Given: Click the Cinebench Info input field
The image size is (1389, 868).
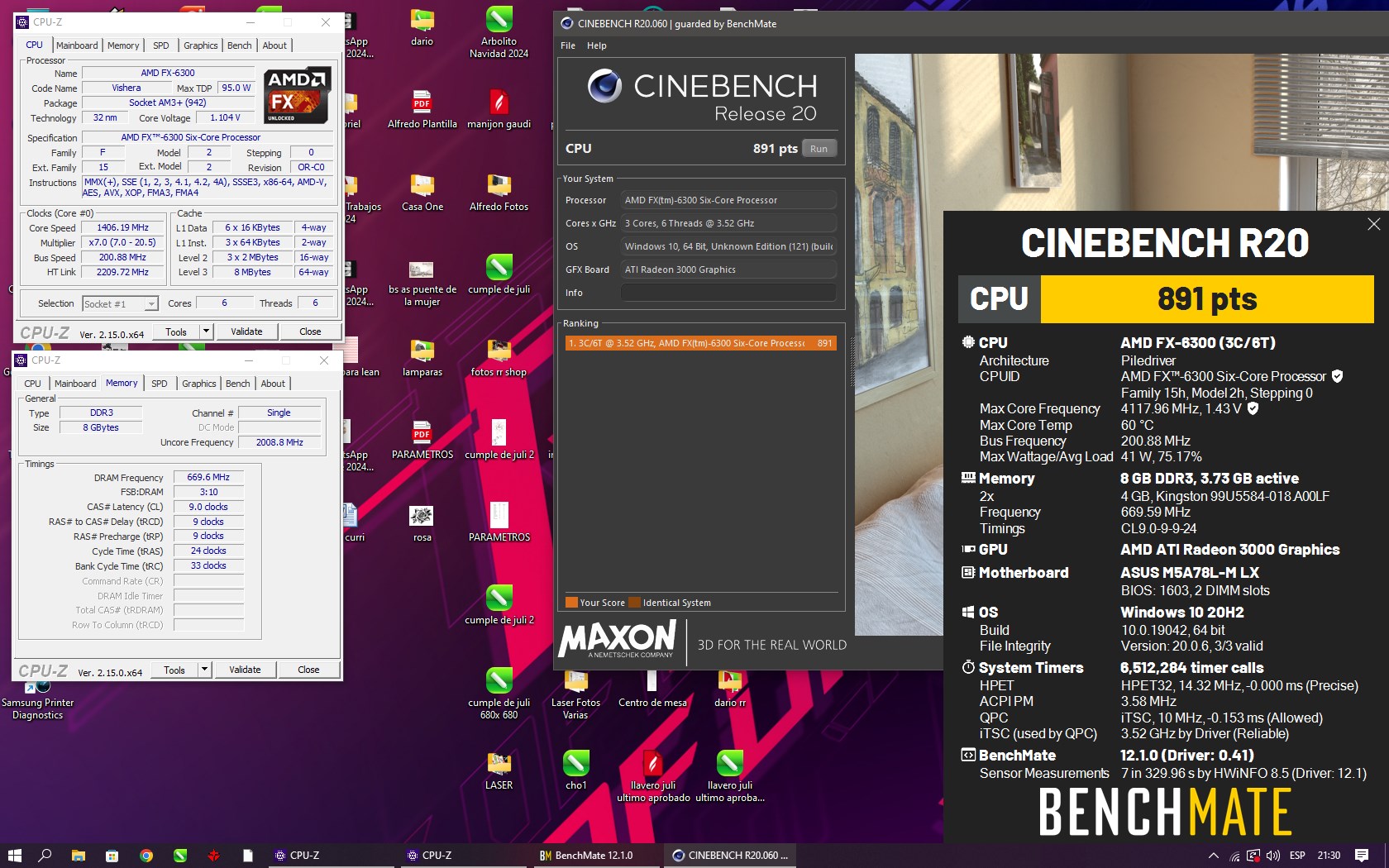Looking at the screenshot, I should tap(728, 293).
